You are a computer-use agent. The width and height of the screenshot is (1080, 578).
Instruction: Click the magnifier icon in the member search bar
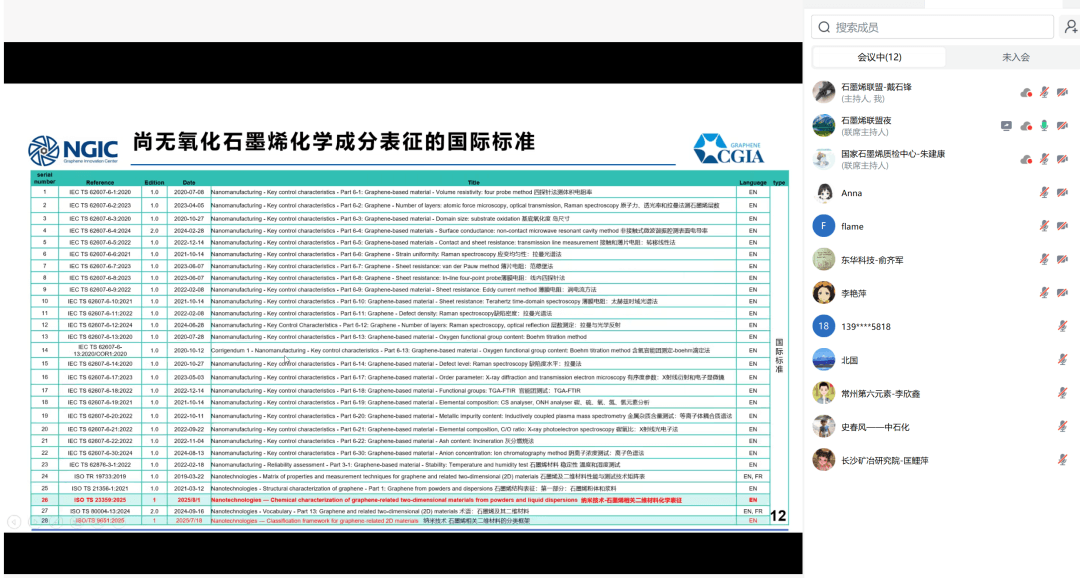[823, 25]
